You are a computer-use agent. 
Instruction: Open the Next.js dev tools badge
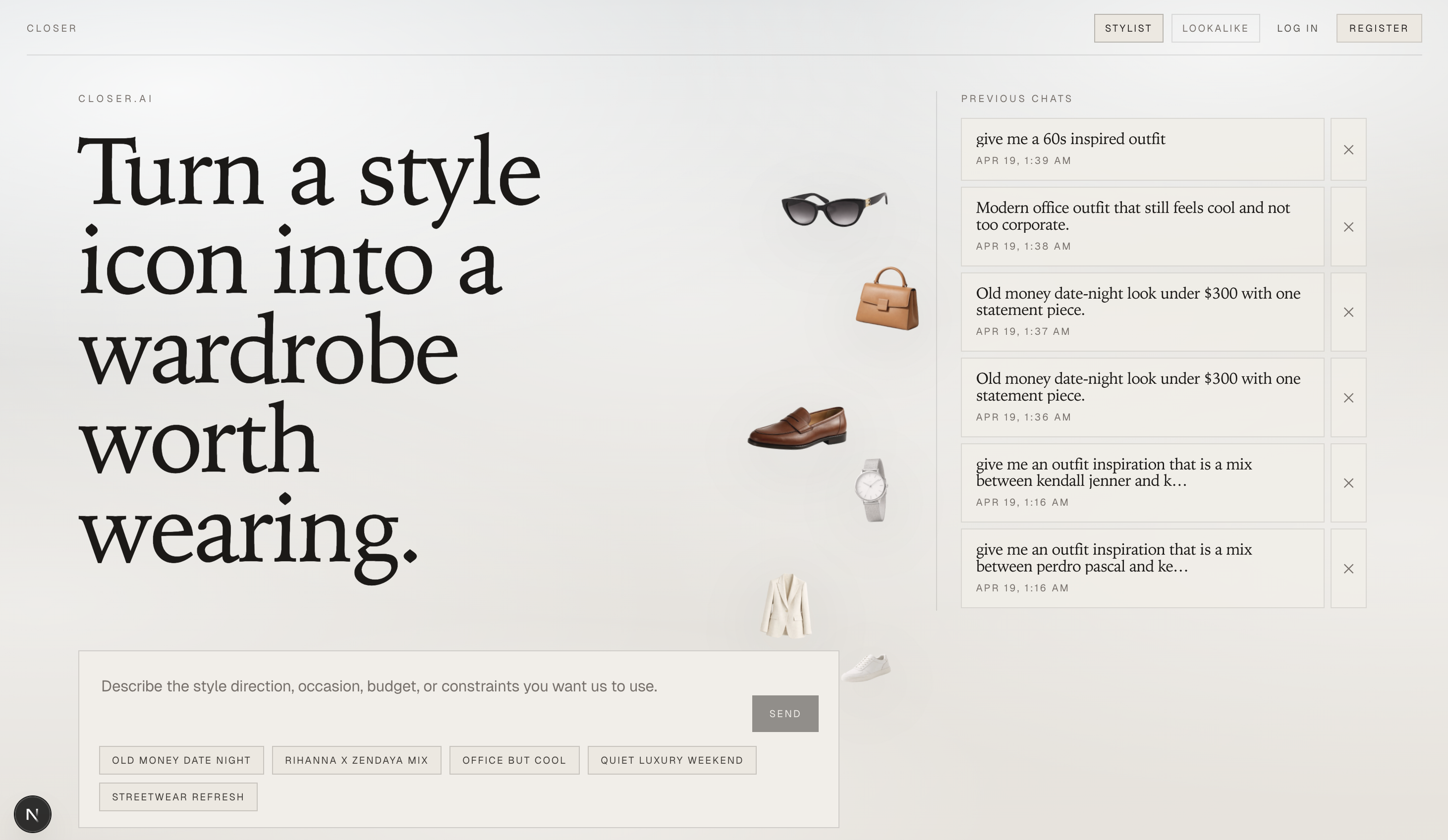[x=33, y=814]
